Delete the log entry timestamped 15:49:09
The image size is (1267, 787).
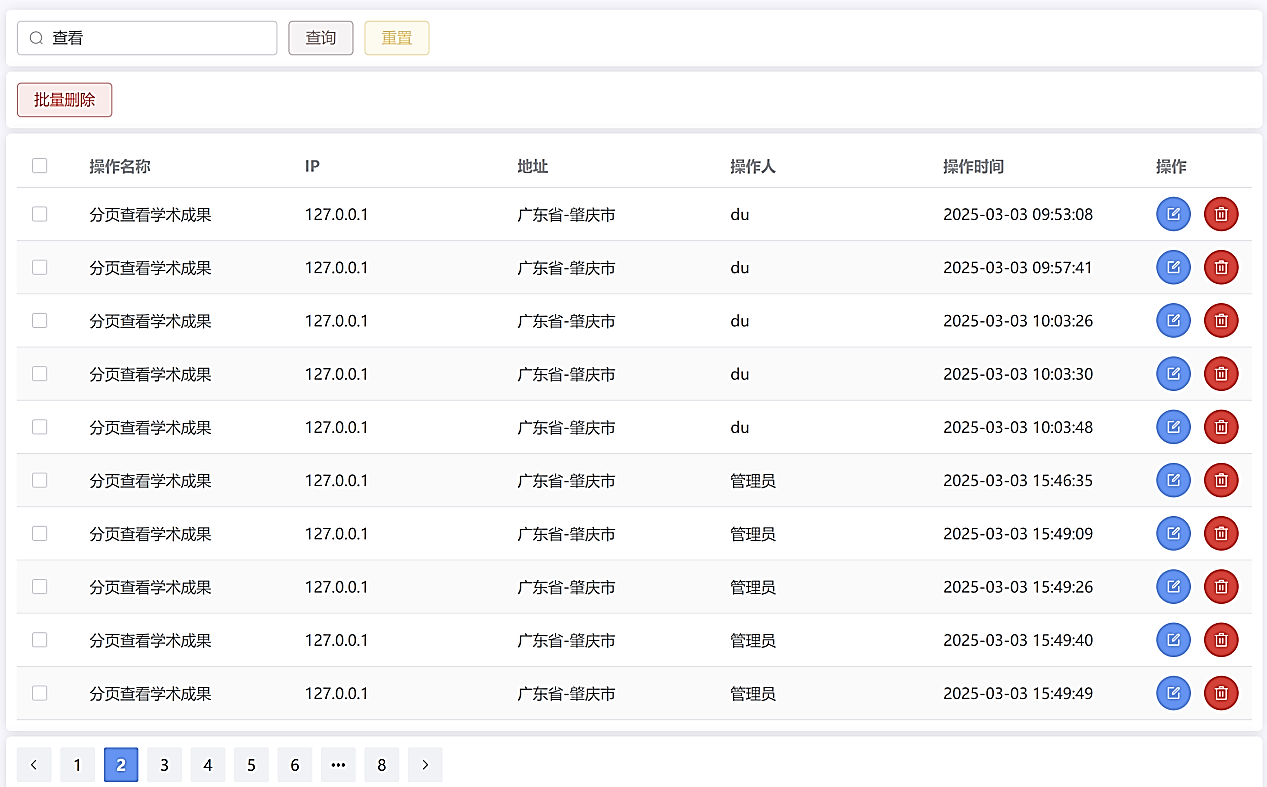[1220, 533]
